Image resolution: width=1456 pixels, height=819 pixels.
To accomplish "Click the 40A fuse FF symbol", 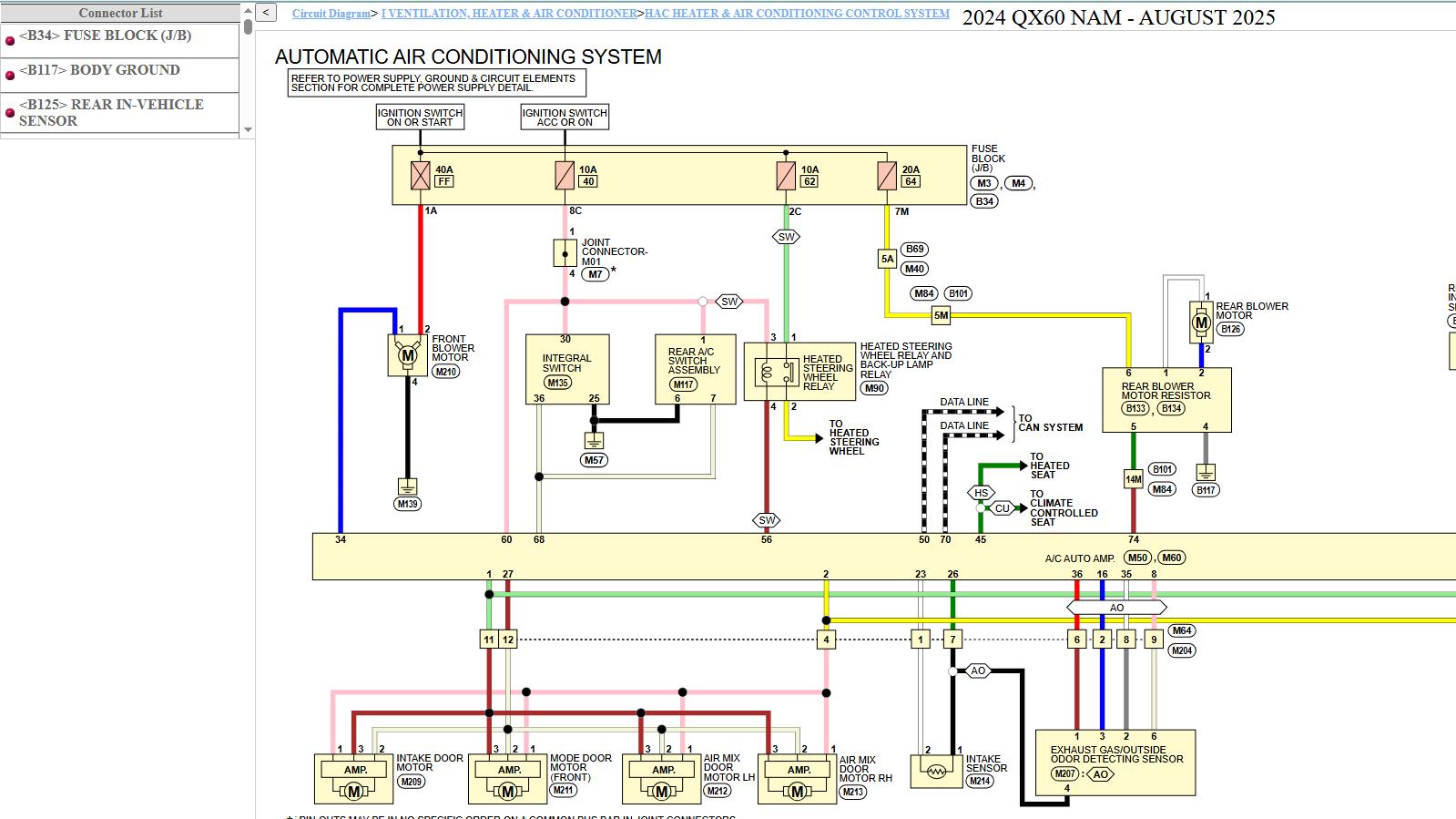I will [x=420, y=176].
